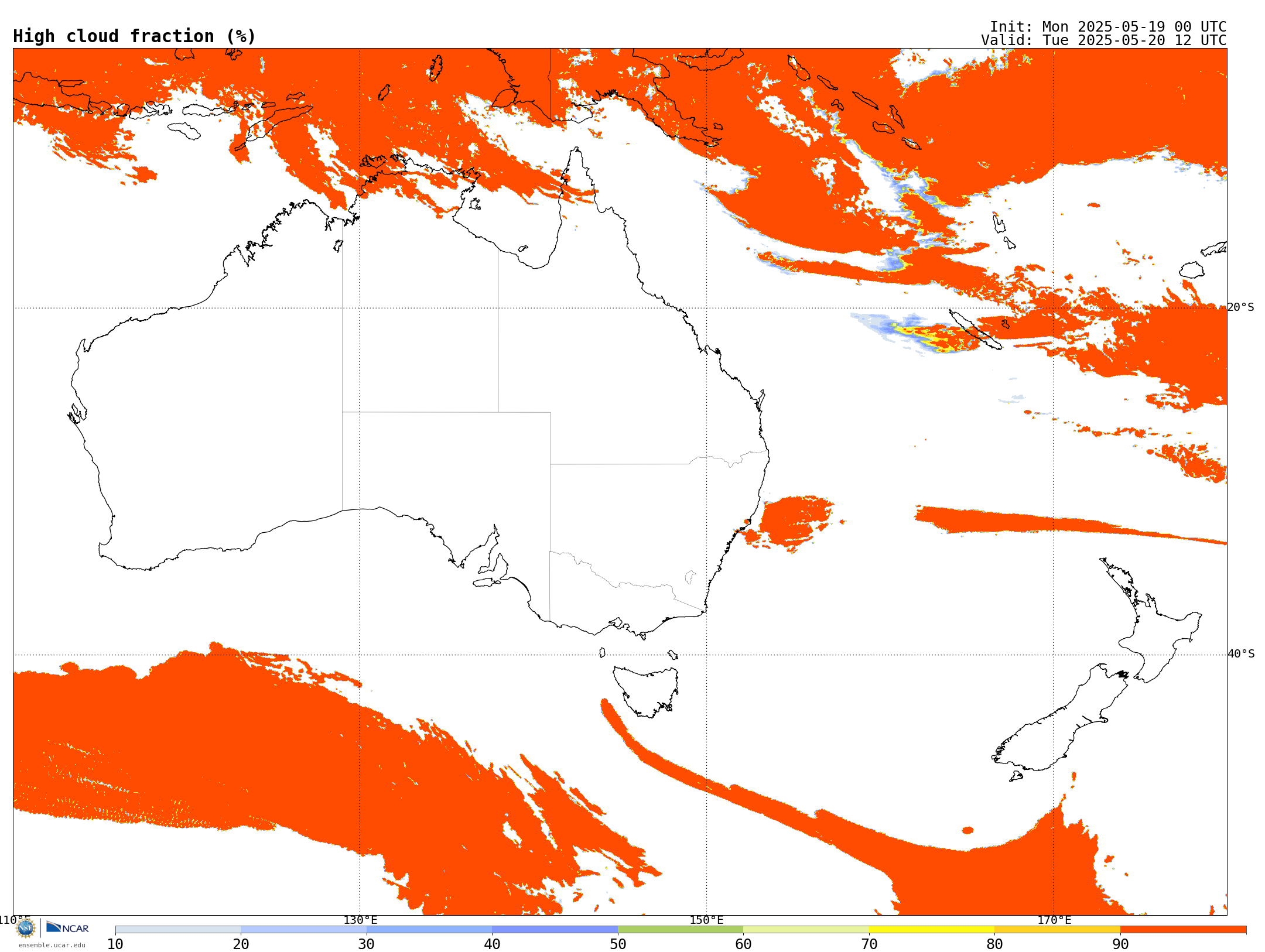The width and height of the screenshot is (1265, 952).
Task: Select the "Init: Mon 2025-05-19 00 UTC" text
Action: tap(1107, 27)
